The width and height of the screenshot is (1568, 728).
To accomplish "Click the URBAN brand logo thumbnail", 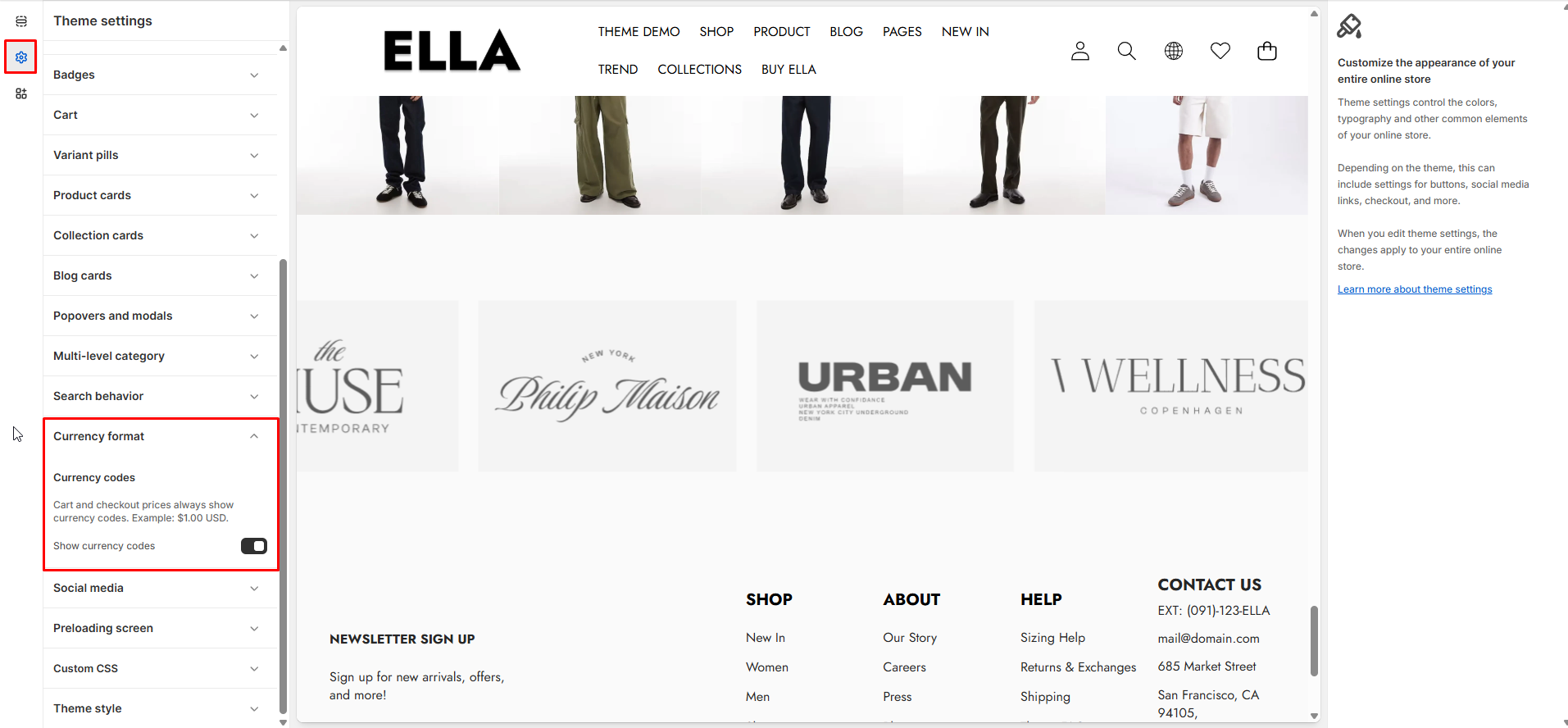I will pos(885,386).
